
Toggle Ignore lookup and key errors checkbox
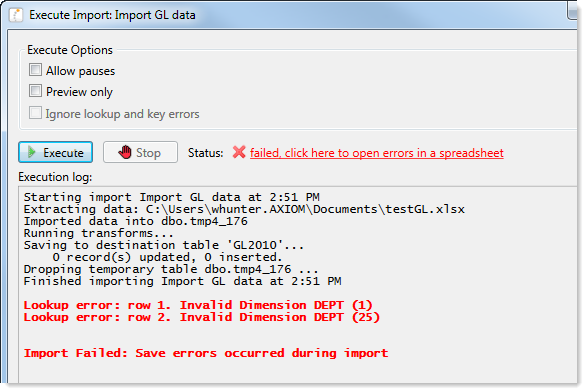[35, 113]
